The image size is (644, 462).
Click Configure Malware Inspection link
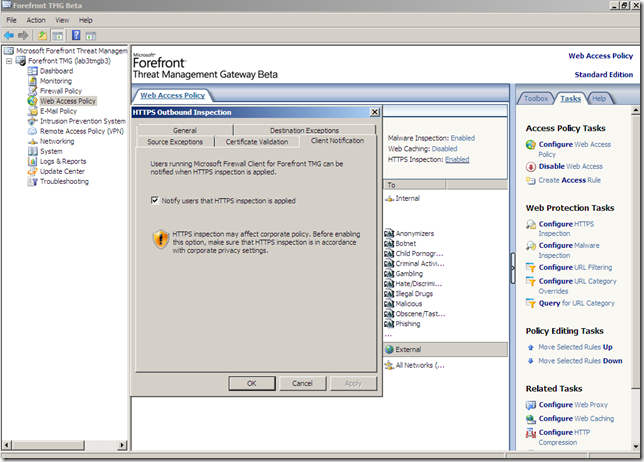(x=569, y=250)
